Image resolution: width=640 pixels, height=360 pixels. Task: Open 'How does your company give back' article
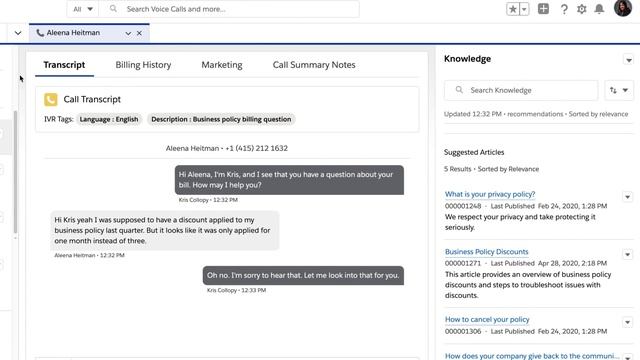point(532,356)
